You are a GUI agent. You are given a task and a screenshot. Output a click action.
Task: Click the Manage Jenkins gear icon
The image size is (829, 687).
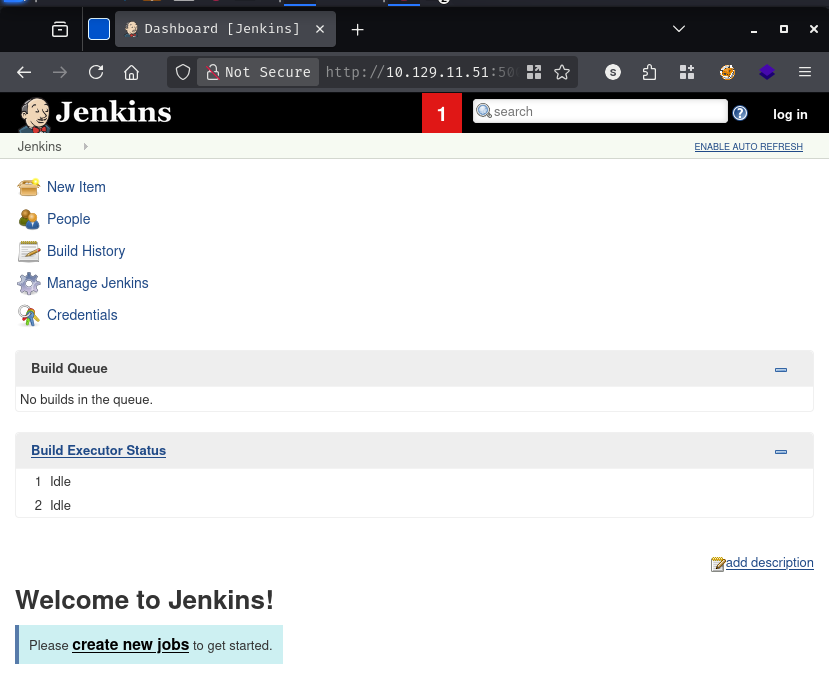click(28, 283)
